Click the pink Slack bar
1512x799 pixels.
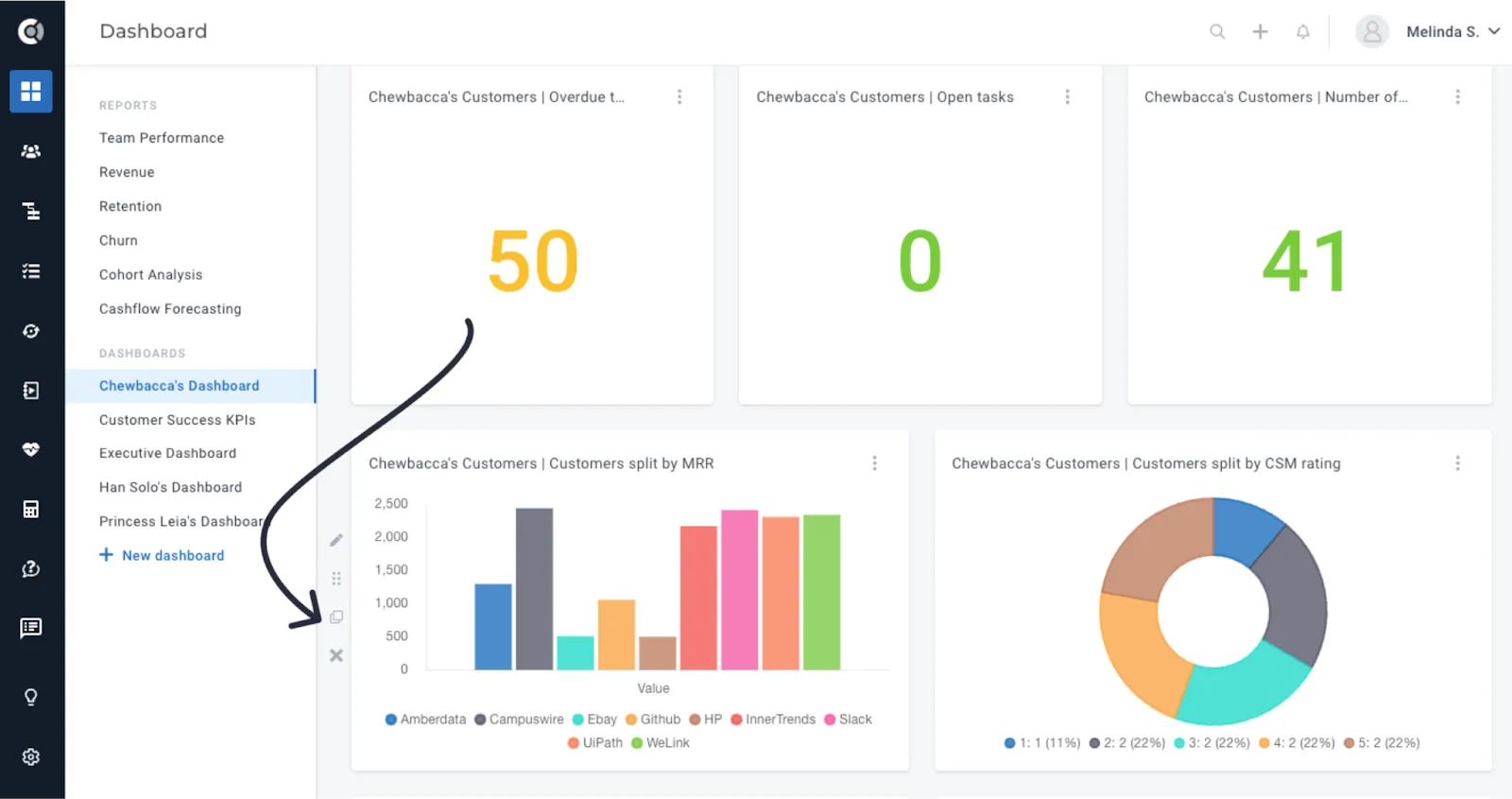pos(739,590)
